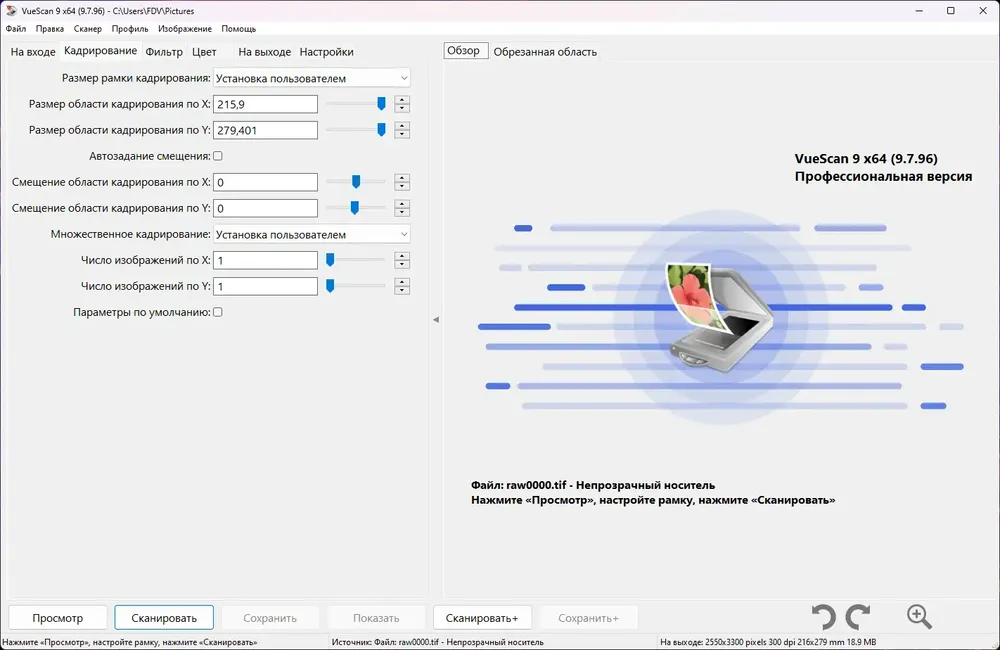Switch to Обрезанная область tab

click(x=545, y=52)
